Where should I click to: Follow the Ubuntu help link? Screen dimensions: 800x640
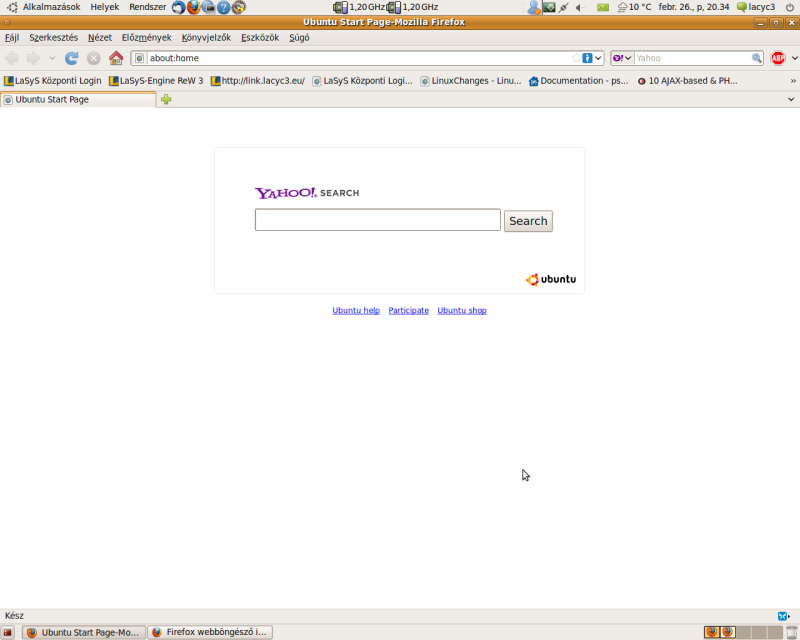(356, 310)
